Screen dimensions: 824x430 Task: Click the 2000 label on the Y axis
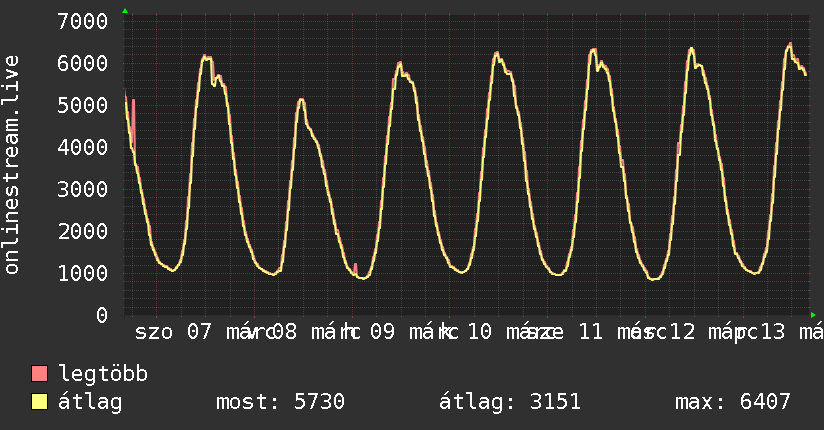(x=83, y=232)
